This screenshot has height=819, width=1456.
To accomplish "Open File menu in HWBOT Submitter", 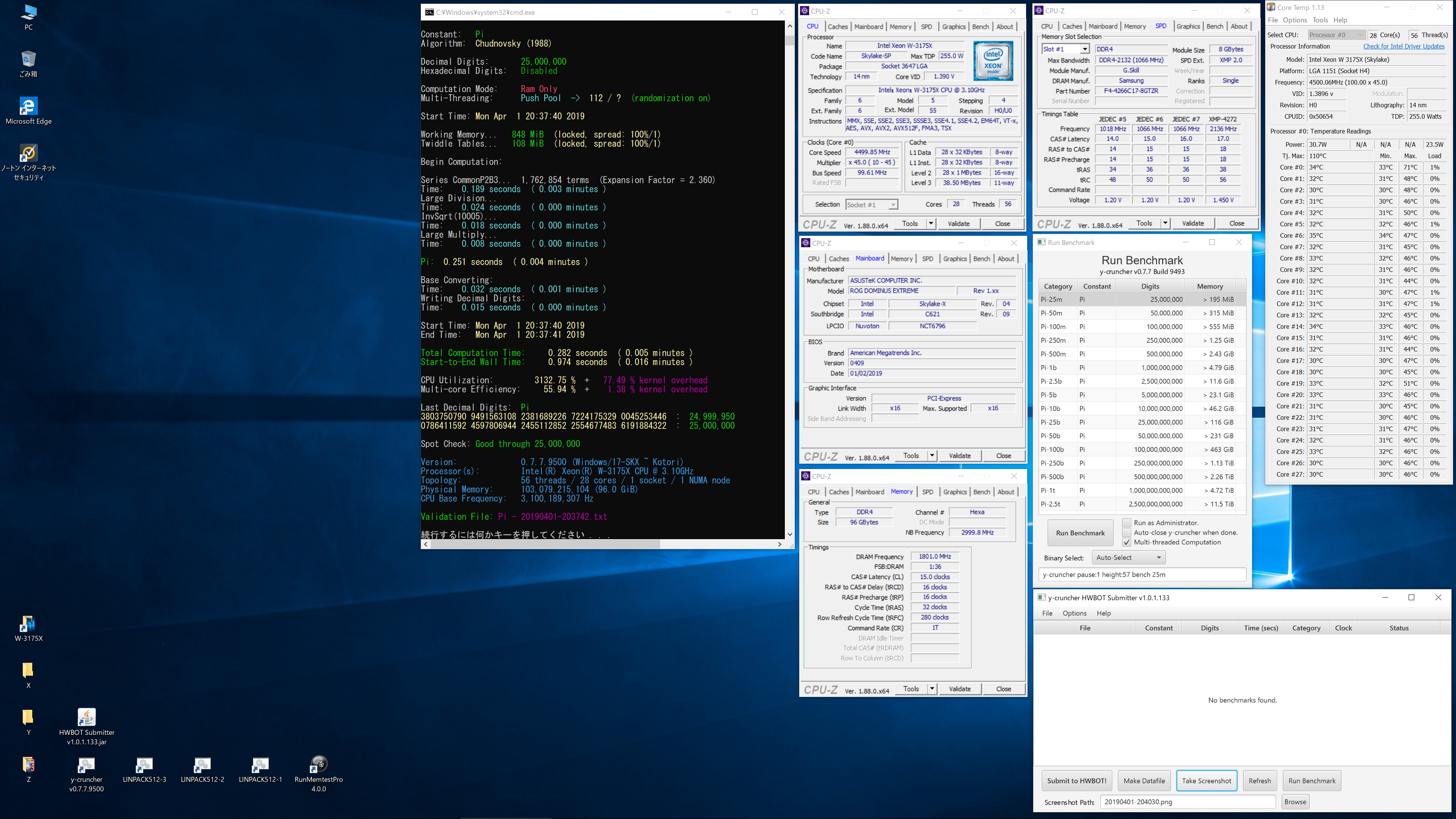I will pos(1047,613).
